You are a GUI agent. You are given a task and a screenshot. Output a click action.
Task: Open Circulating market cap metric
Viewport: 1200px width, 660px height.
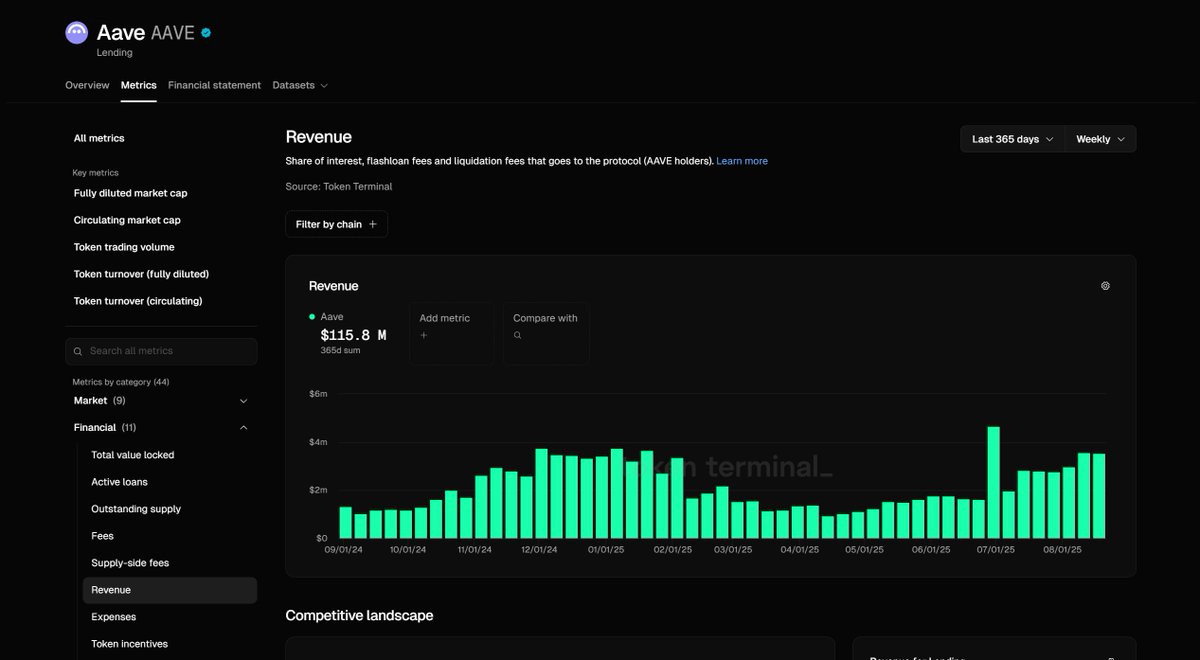pos(127,220)
